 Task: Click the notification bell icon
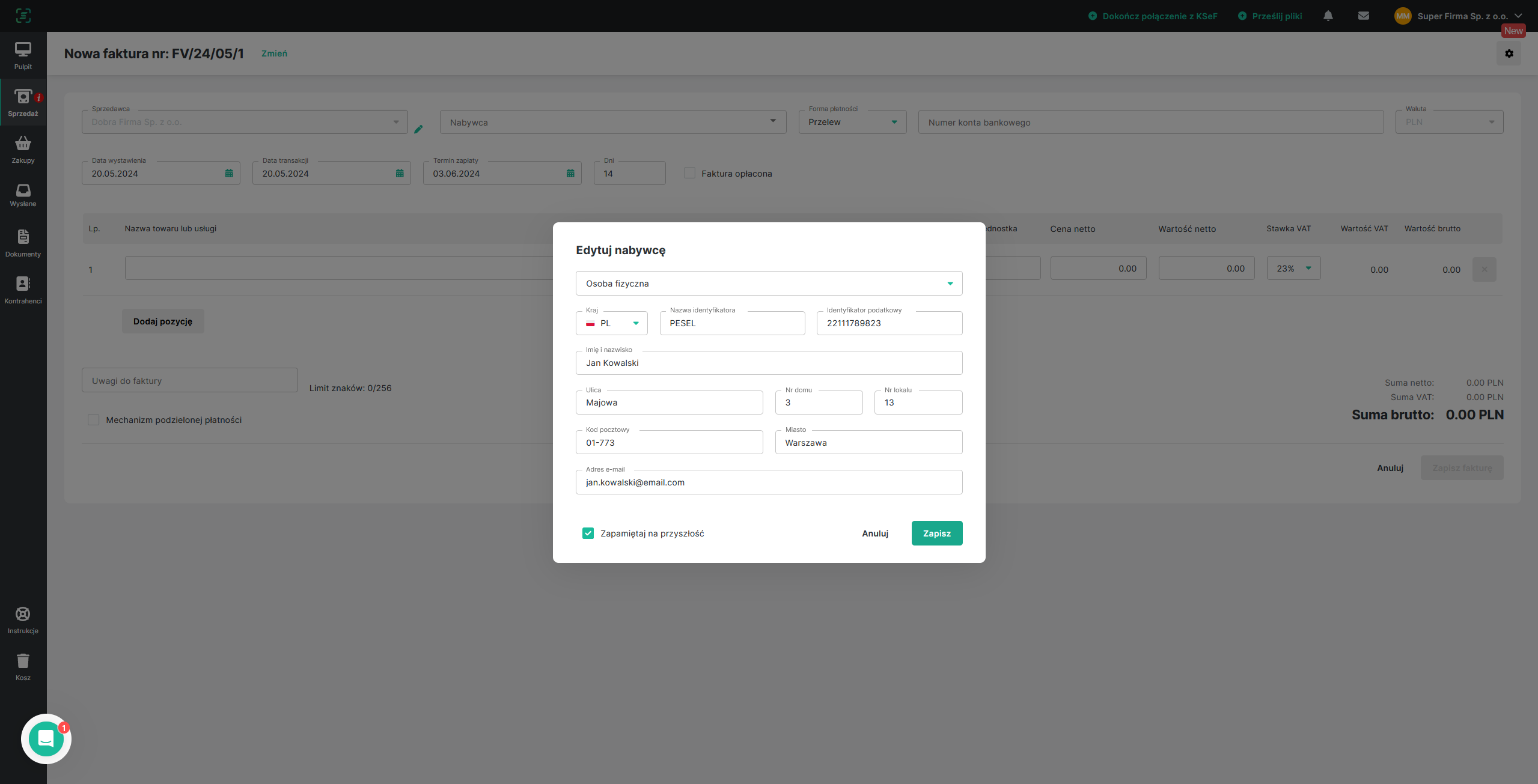click(1328, 16)
